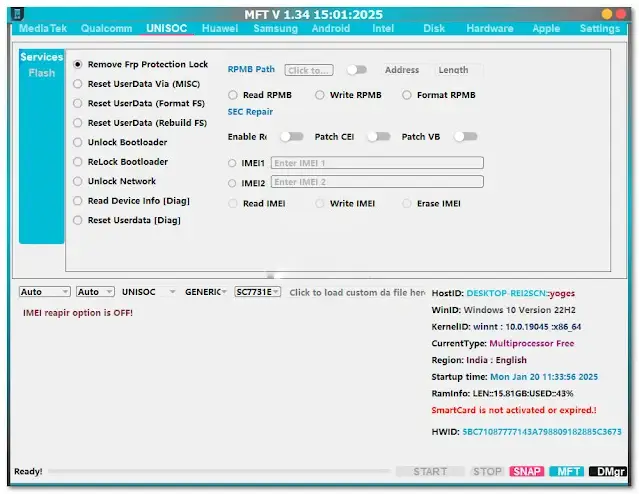
Task: Go to the Samsung tab
Action: (x=275, y=28)
